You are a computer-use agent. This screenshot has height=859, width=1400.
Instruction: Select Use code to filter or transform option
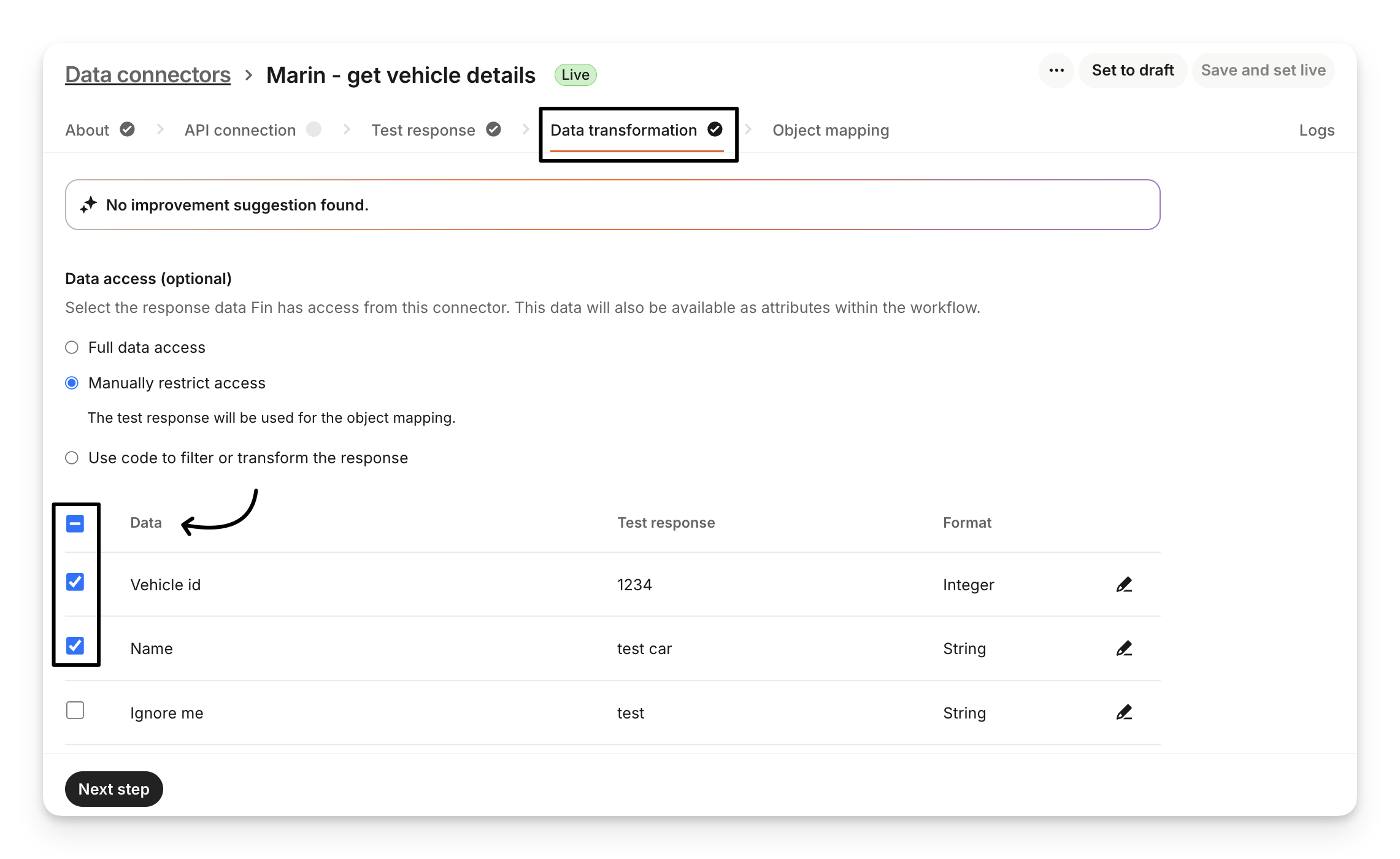[x=72, y=458]
